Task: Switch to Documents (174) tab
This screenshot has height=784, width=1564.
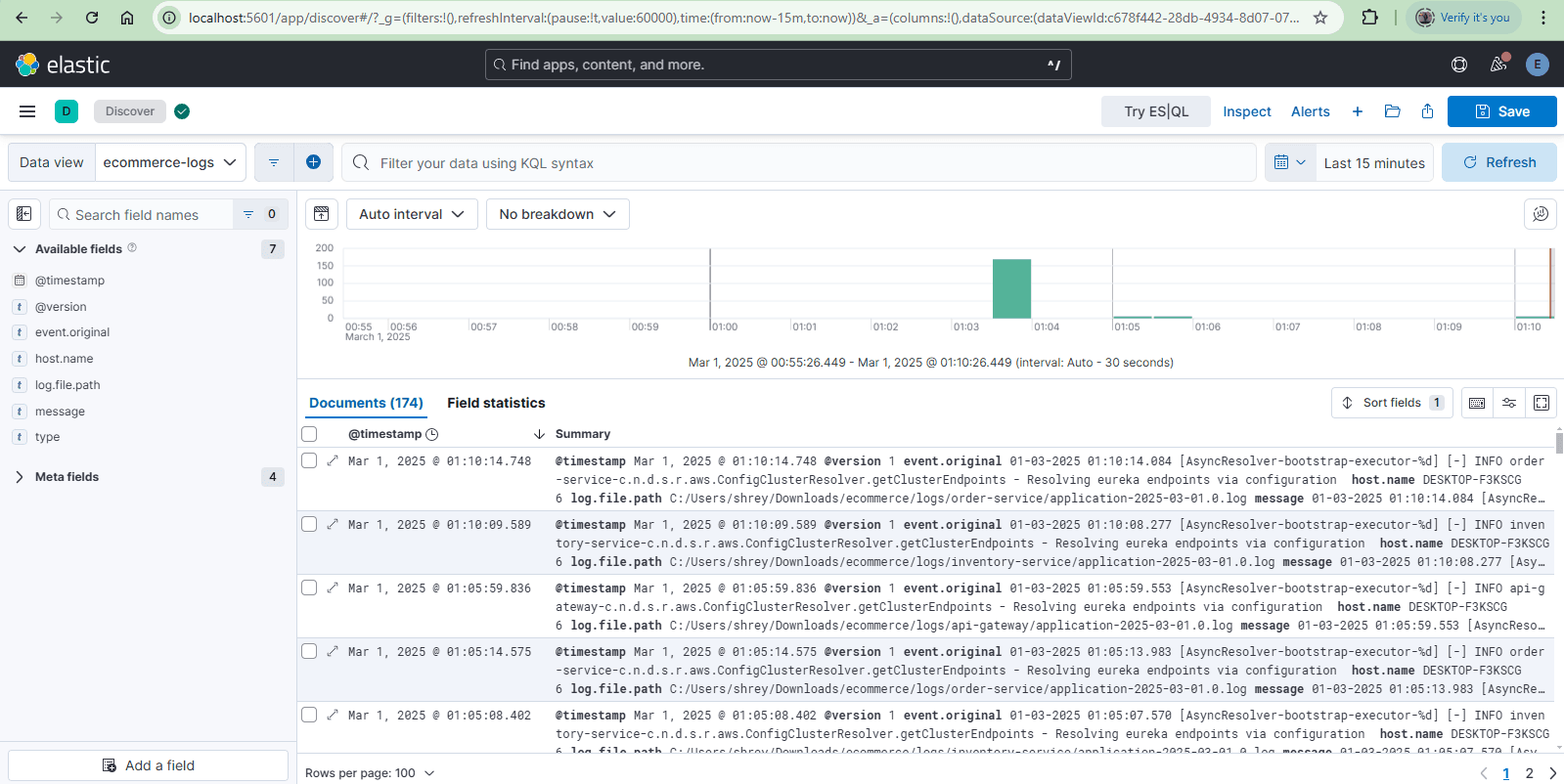Action: [x=366, y=403]
